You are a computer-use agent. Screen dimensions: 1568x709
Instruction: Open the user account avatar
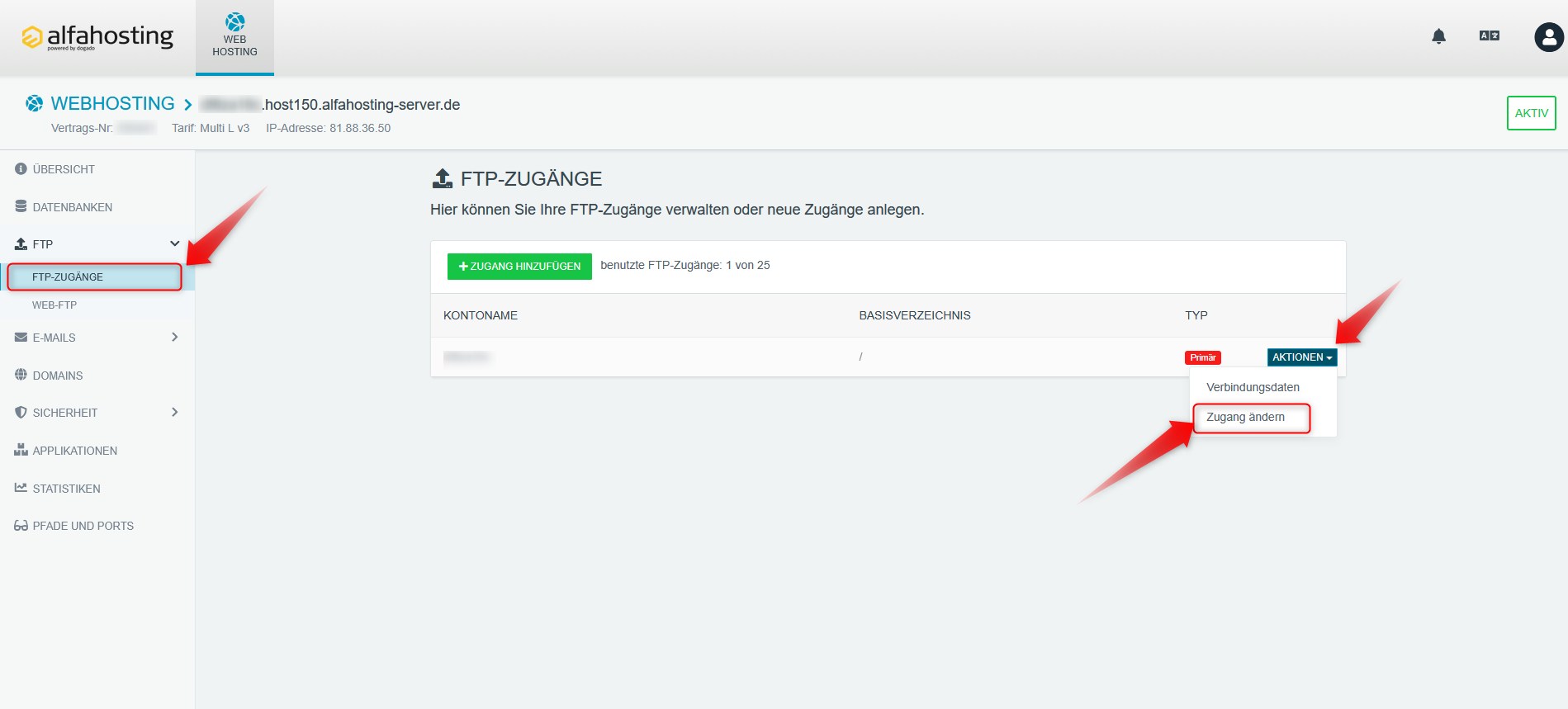click(1548, 37)
